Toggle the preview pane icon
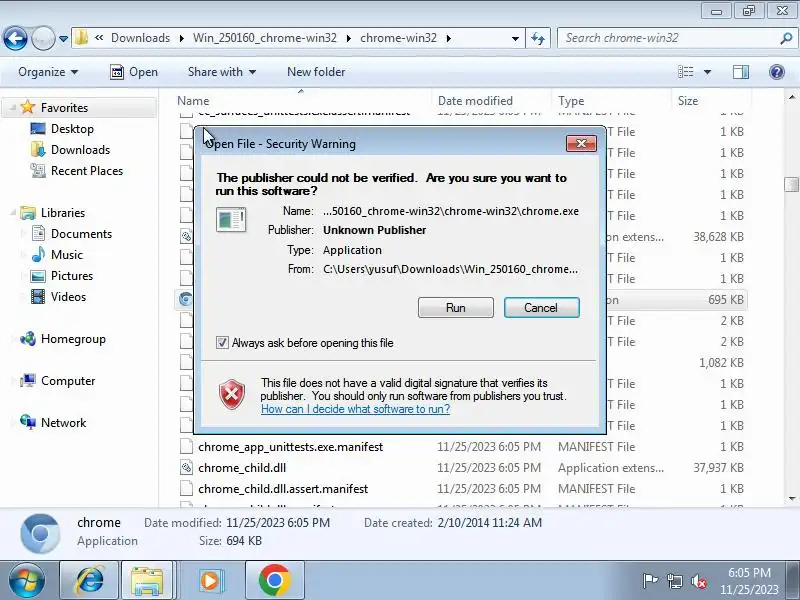800x600 pixels. 741,72
